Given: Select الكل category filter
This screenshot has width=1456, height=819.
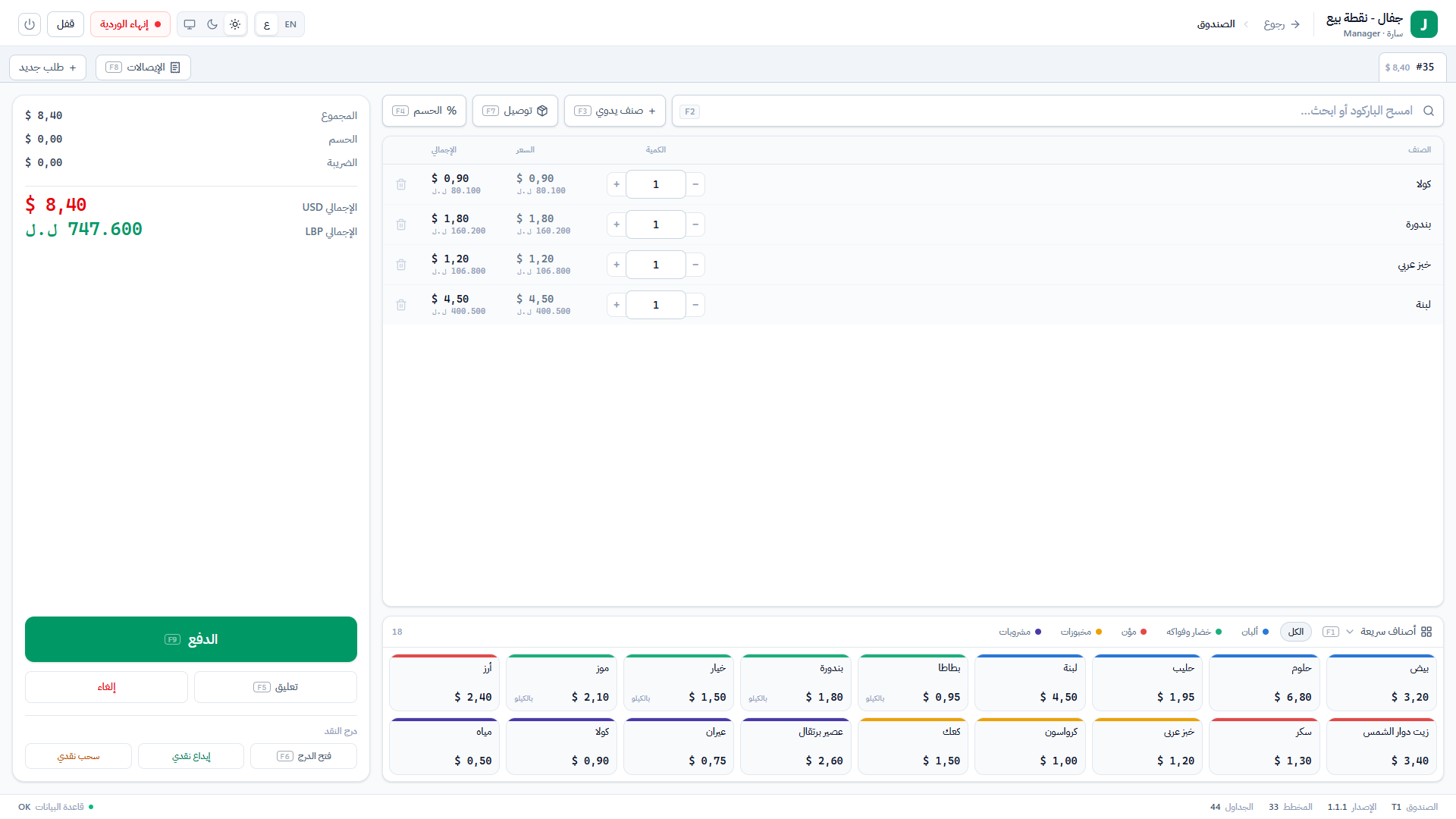Looking at the screenshot, I should click(1296, 632).
